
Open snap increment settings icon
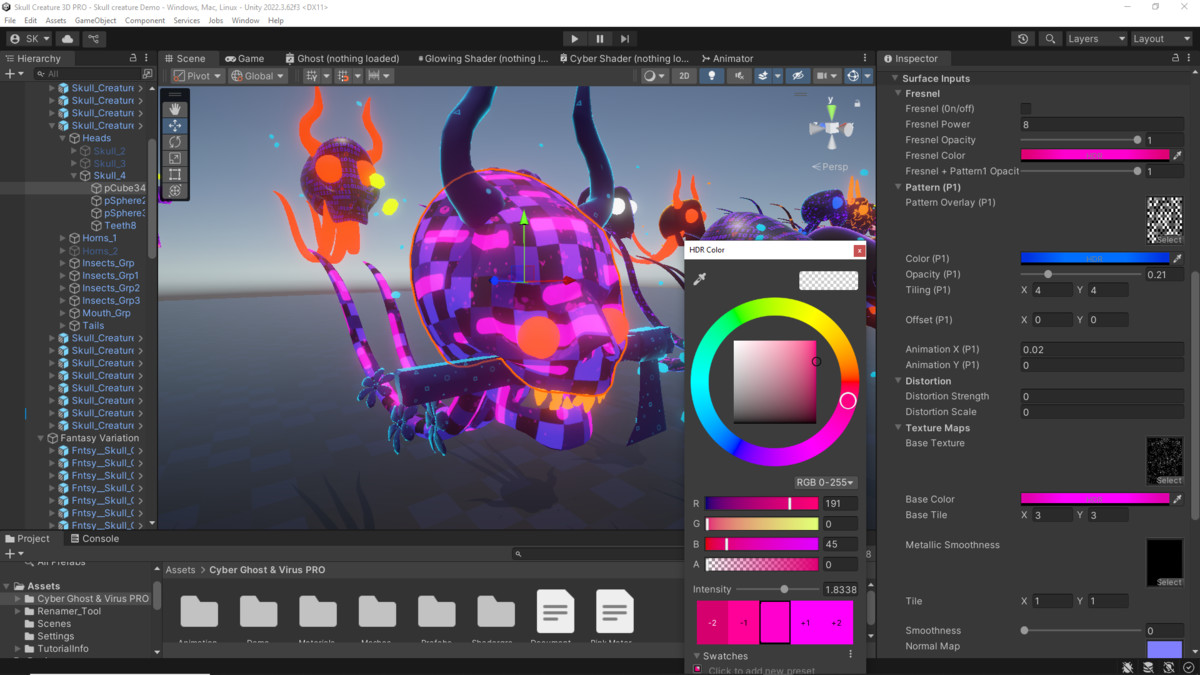pyautogui.click(x=378, y=76)
